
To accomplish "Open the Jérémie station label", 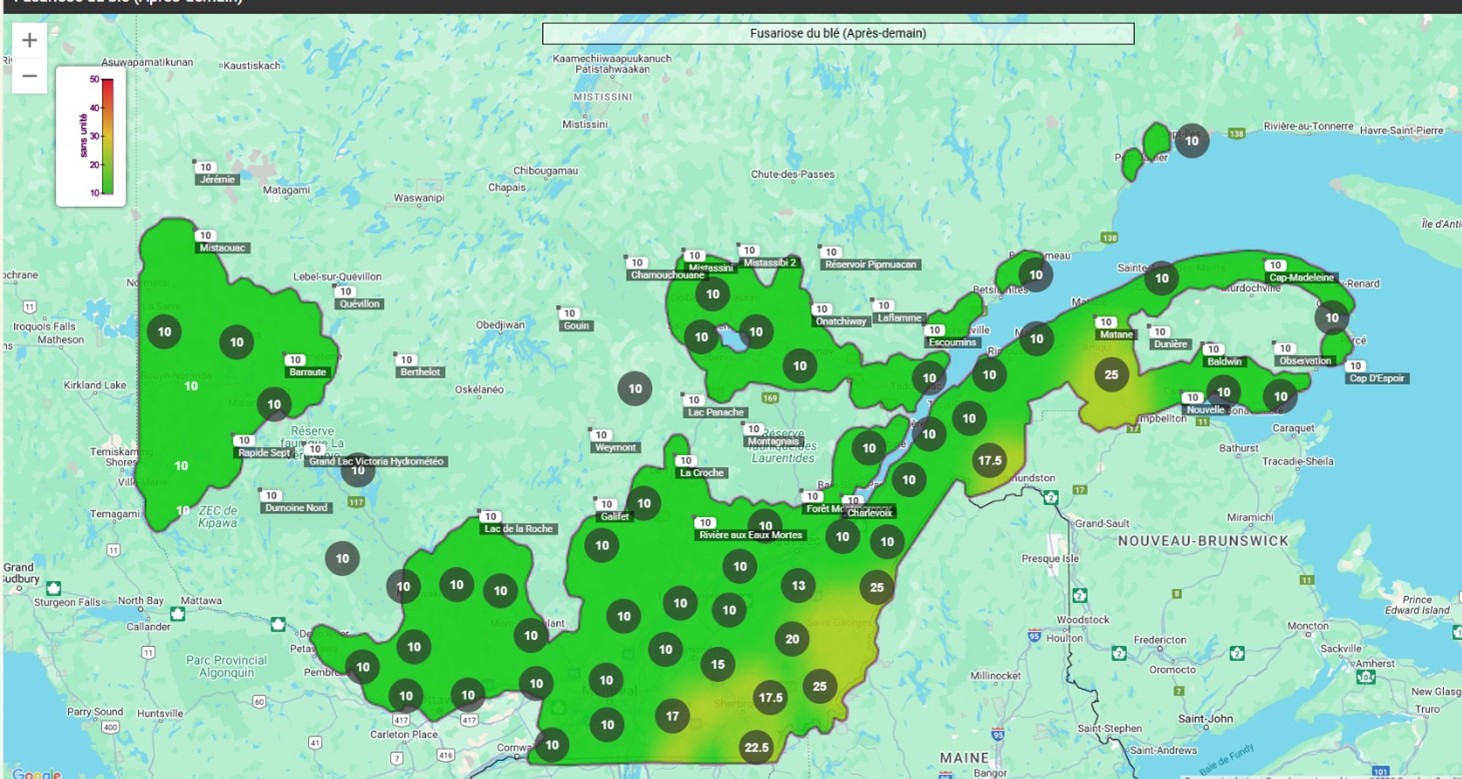I will [218, 179].
